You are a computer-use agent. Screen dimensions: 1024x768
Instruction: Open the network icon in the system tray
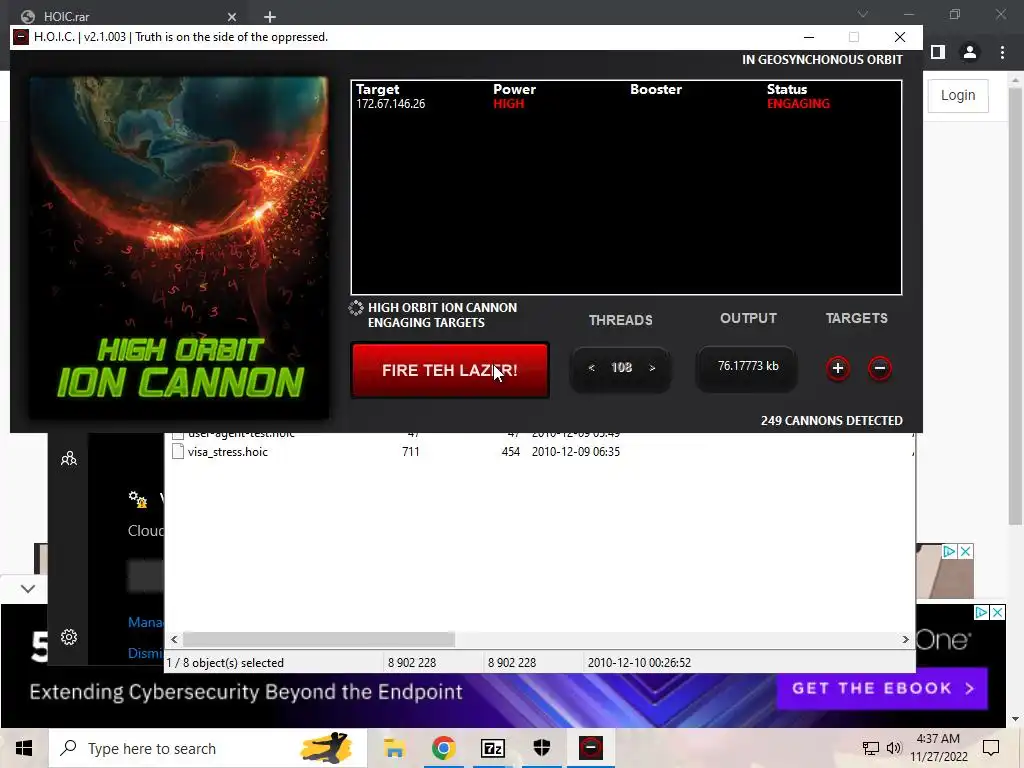[x=870, y=748]
